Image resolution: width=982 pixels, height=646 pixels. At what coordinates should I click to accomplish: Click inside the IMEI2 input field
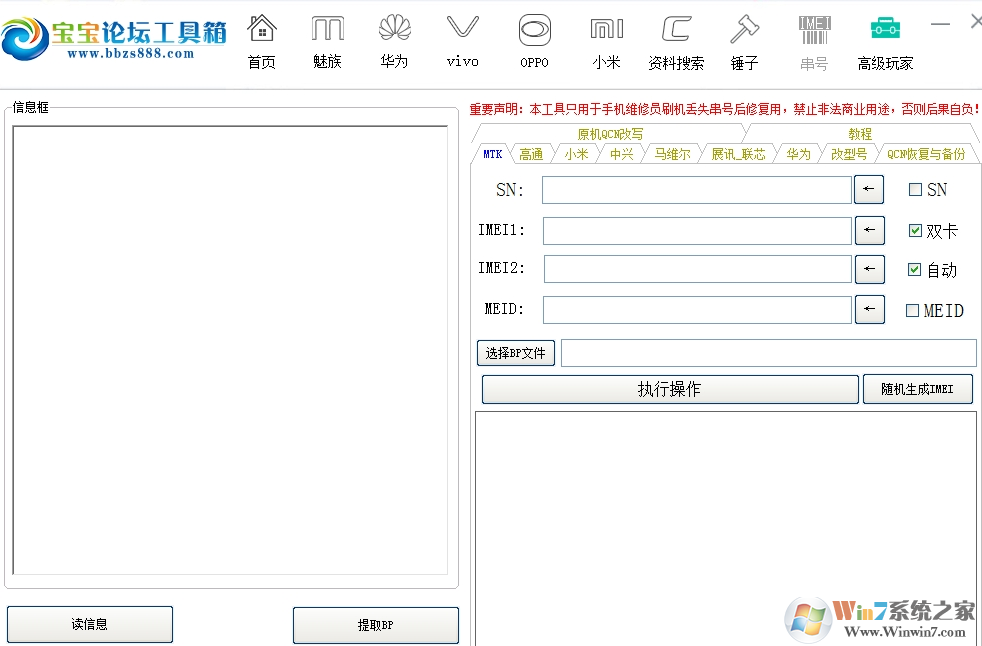coord(695,269)
